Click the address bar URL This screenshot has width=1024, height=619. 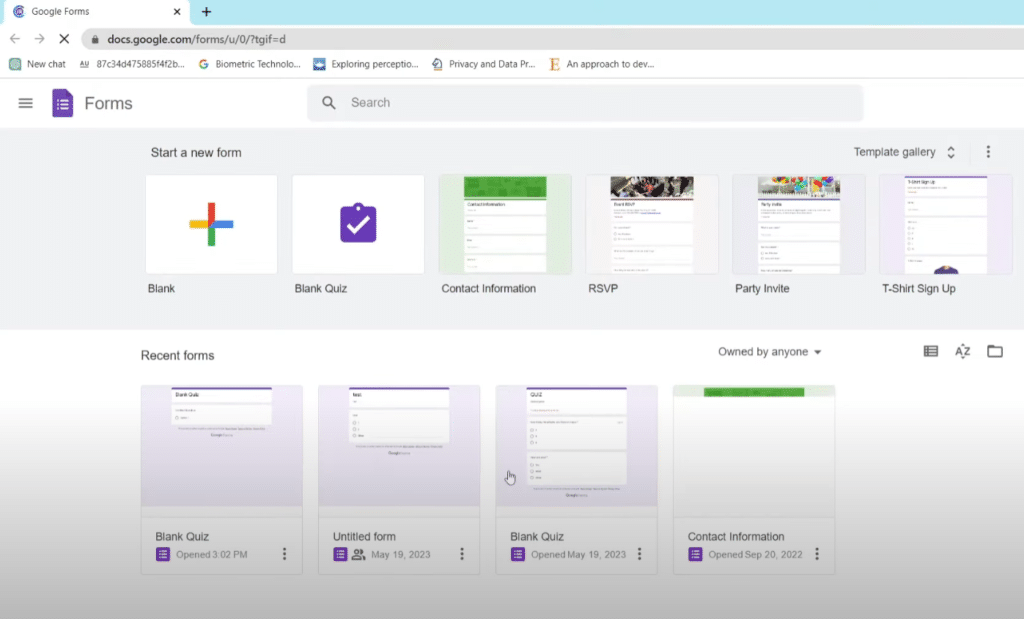tap(197, 39)
